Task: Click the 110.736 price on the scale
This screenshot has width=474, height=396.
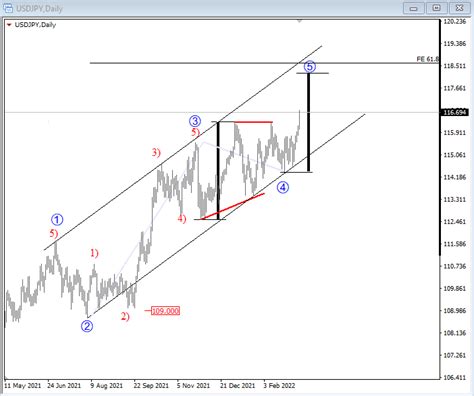Action: 454,266
